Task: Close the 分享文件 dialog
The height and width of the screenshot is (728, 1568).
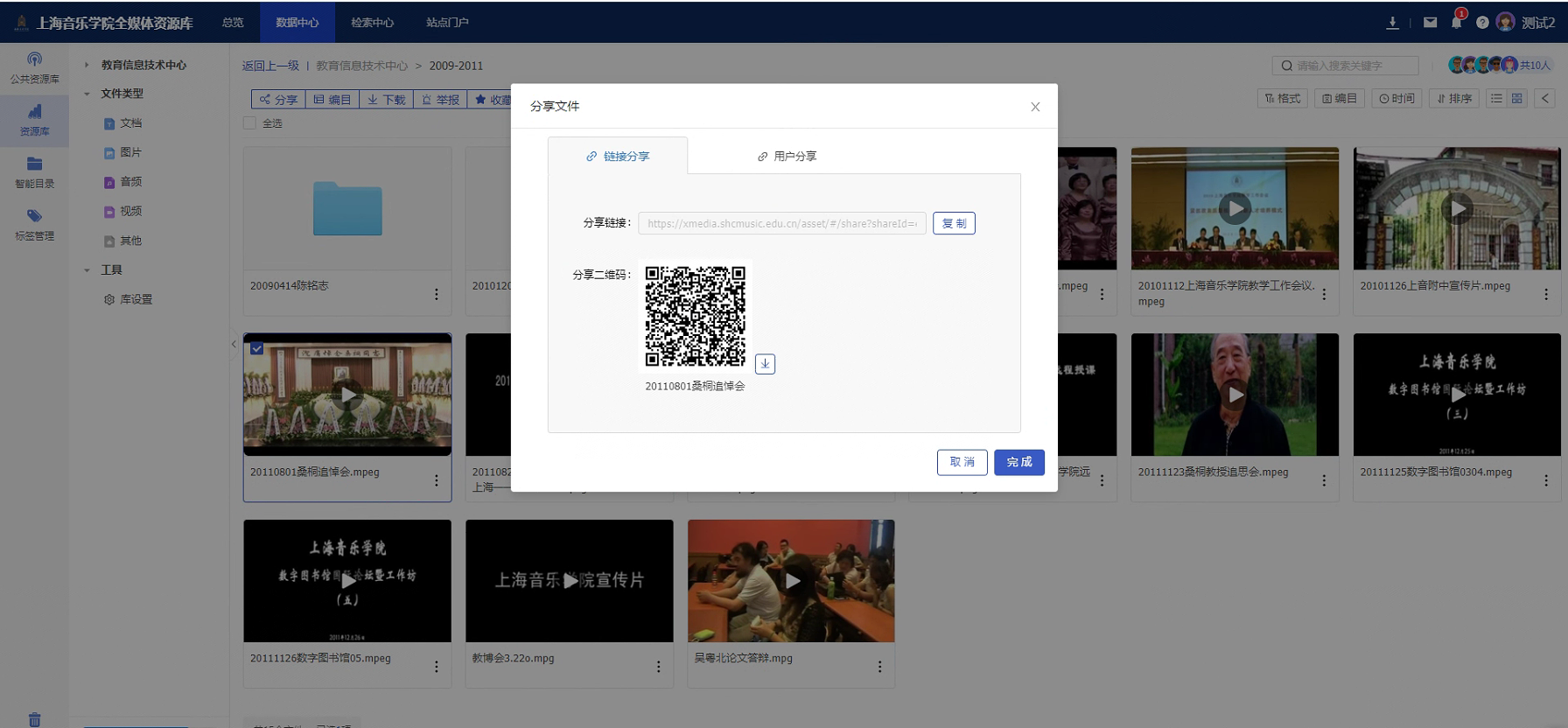Action: point(1035,107)
